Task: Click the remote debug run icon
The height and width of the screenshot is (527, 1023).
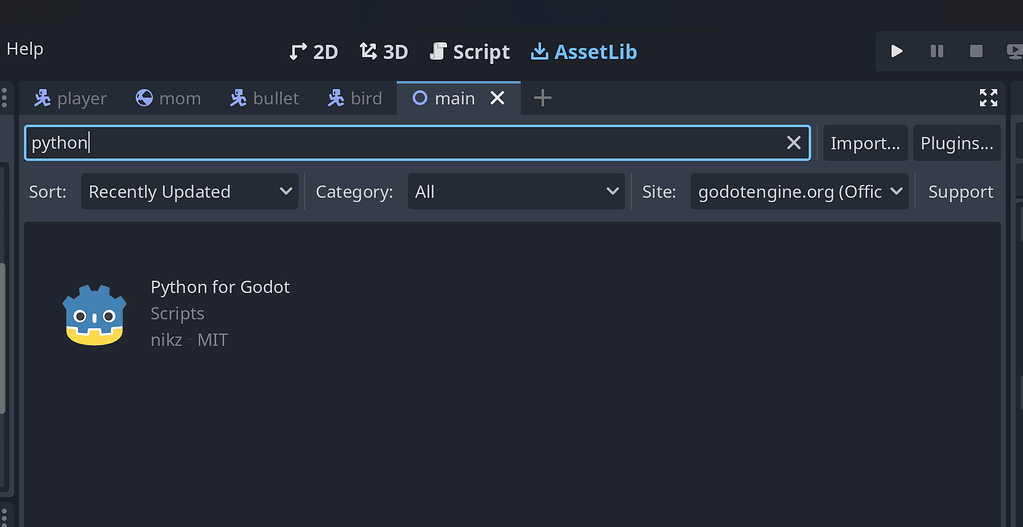Action: (1012, 51)
